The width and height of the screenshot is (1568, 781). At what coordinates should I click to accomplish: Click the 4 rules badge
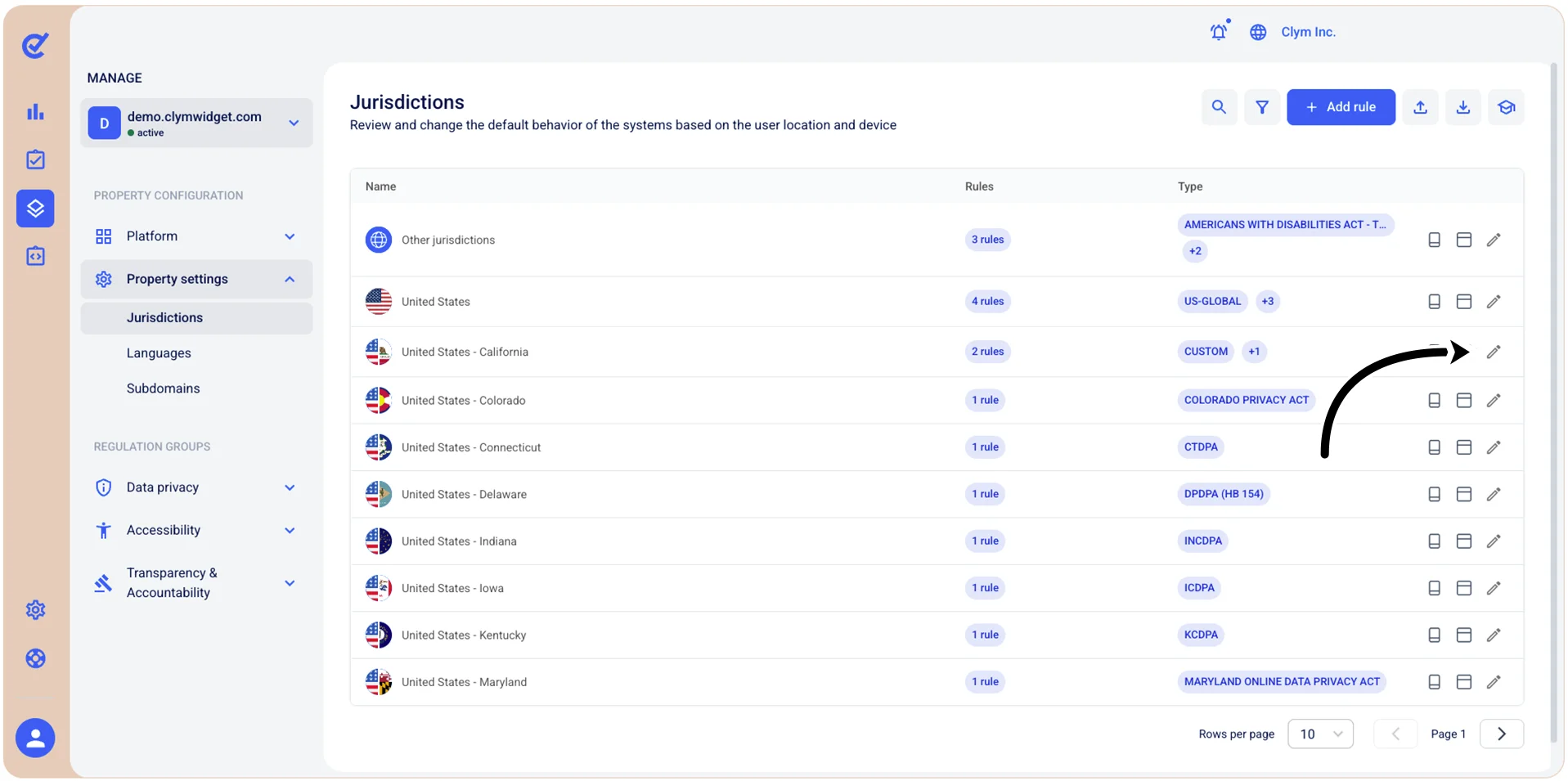[x=987, y=302]
